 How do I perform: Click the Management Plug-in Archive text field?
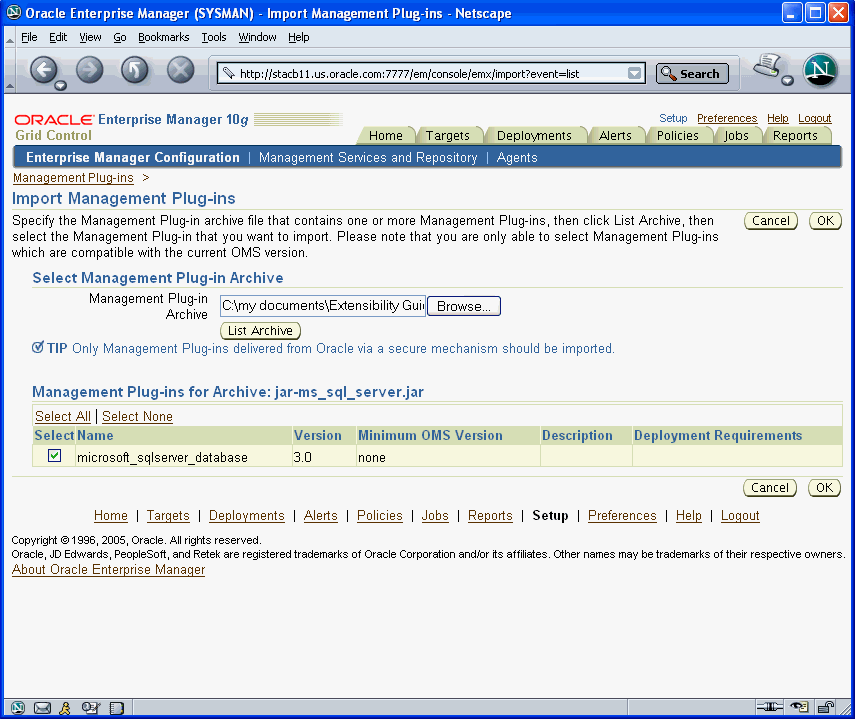click(x=320, y=306)
